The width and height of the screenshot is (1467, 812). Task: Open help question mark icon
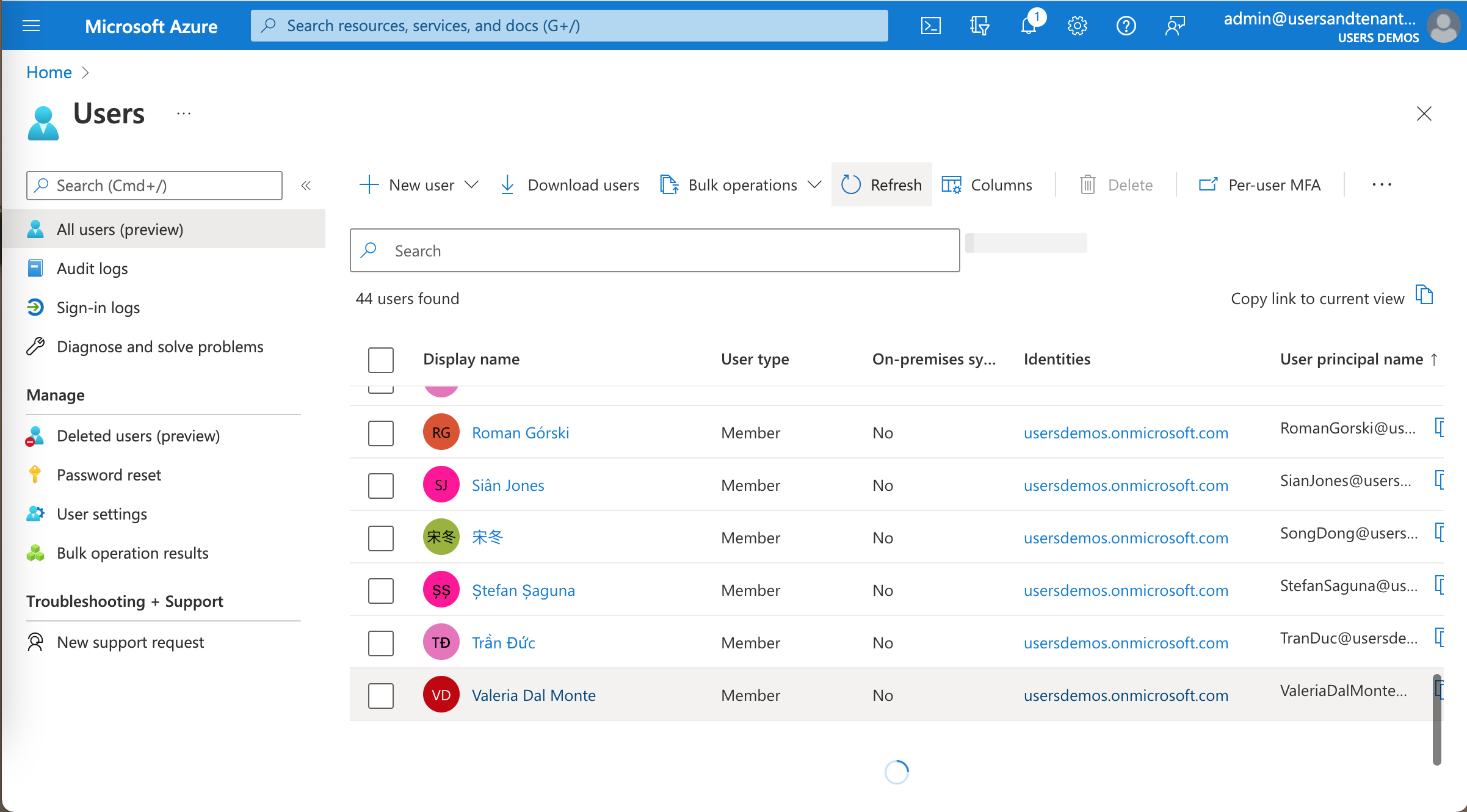1126,26
